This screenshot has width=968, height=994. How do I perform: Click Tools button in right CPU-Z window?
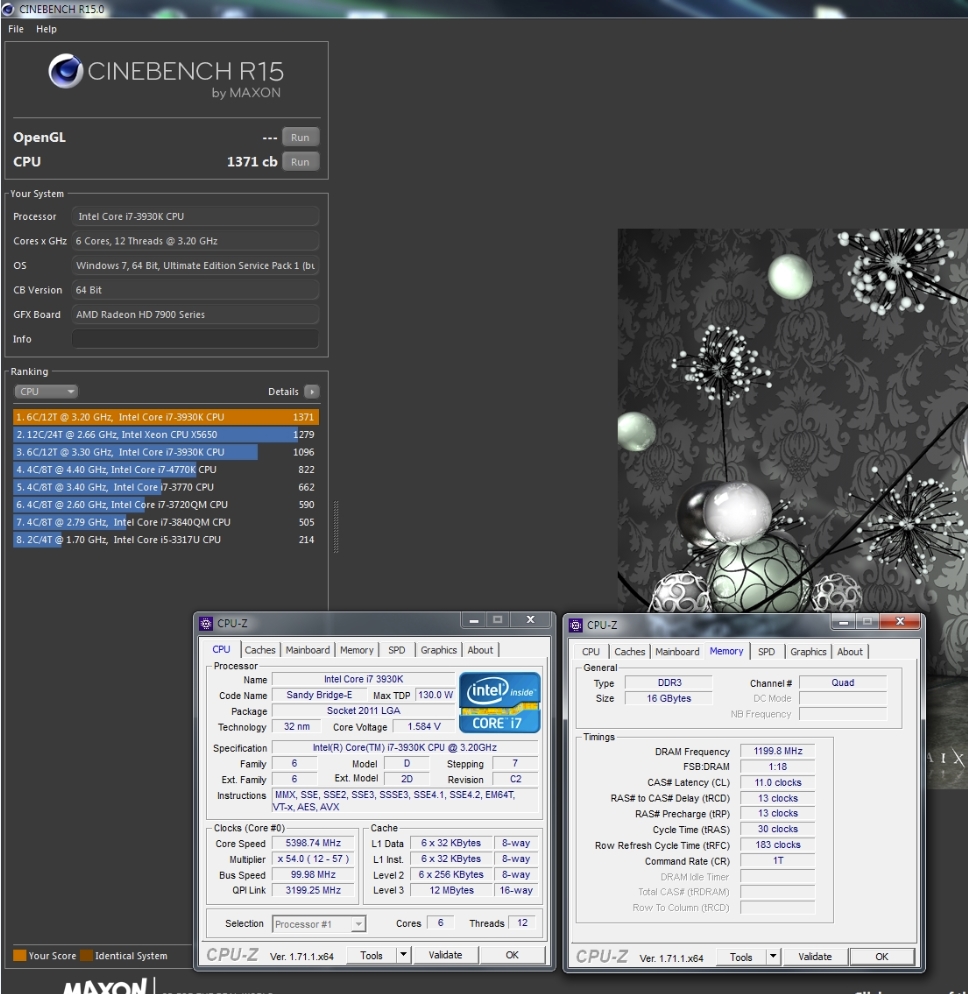(741, 957)
